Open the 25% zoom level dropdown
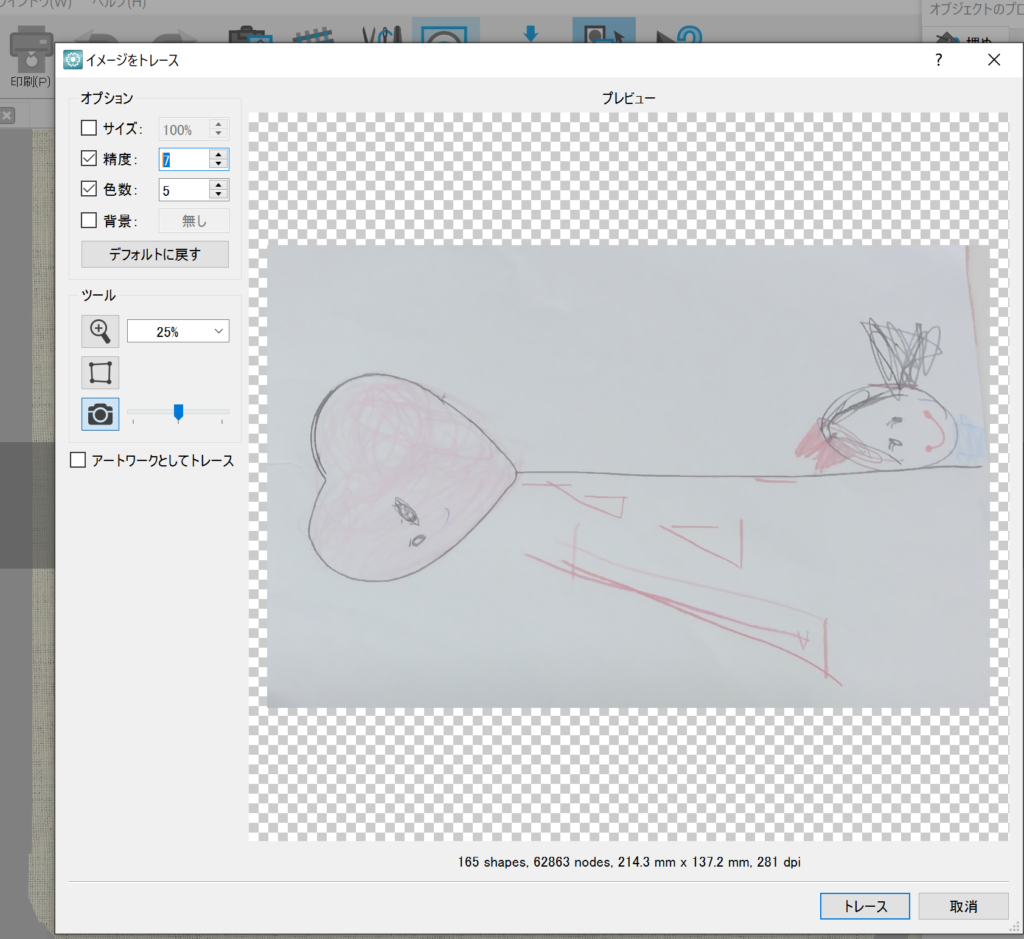 click(x=178, y=332)
